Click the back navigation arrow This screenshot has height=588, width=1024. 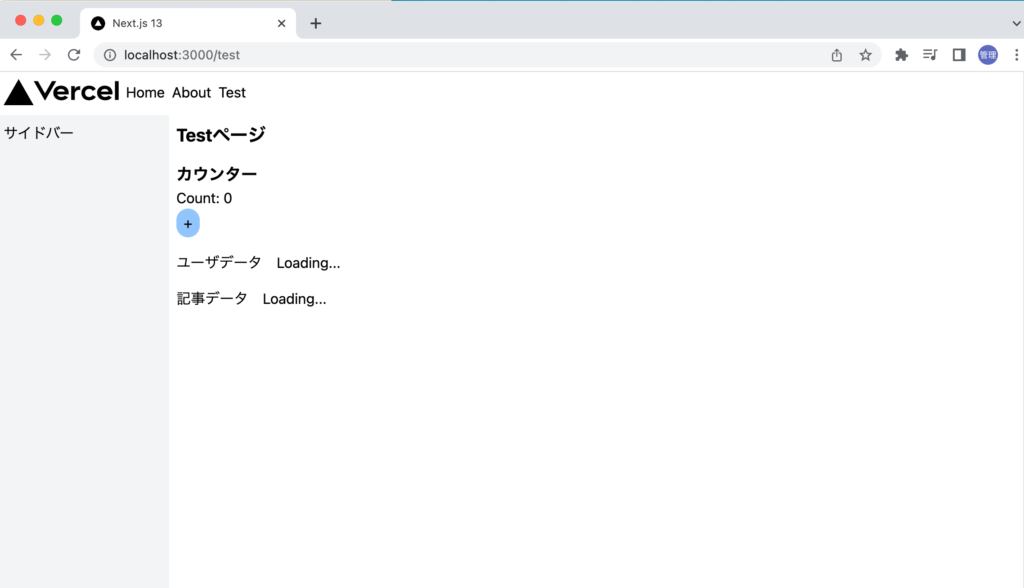pyautogui.click(x=15, y=55)
